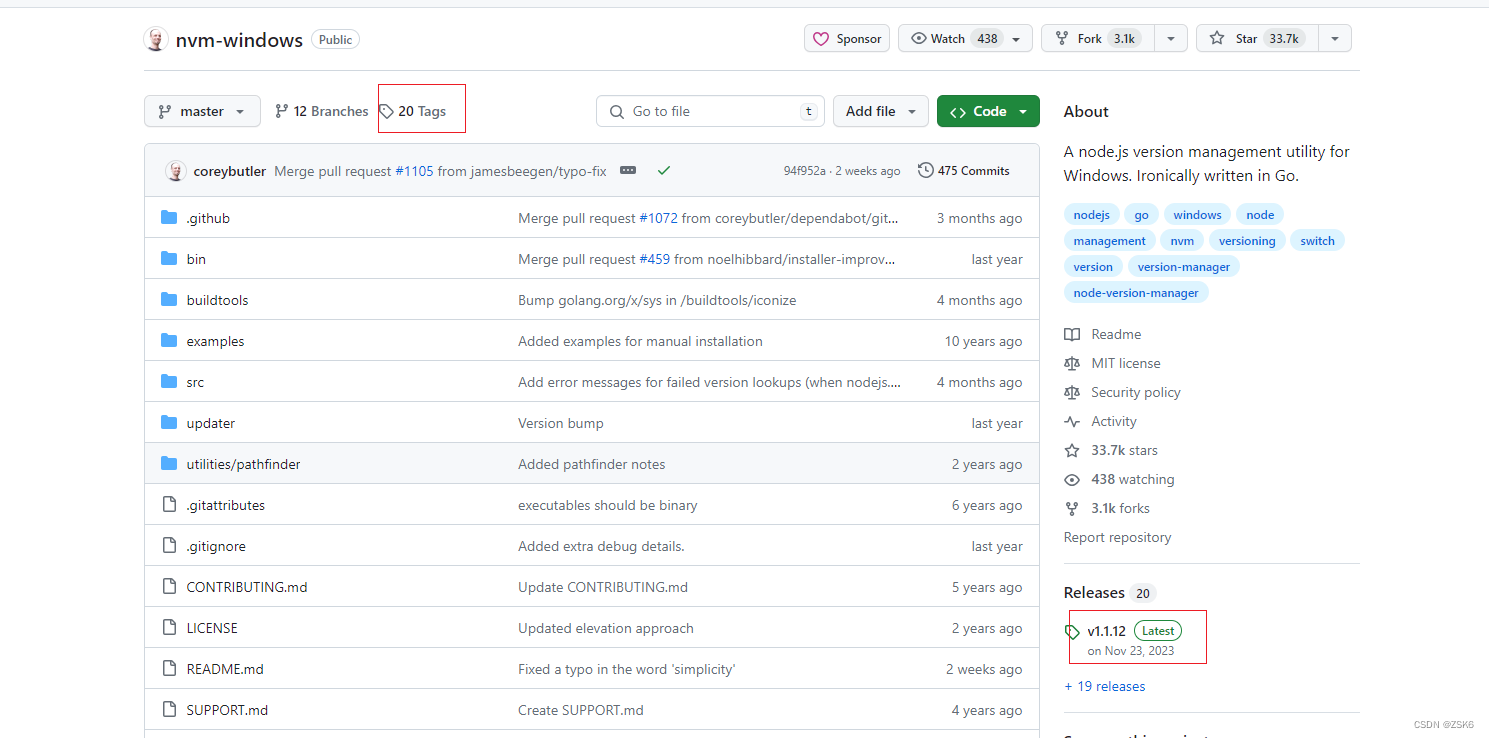Click the src folder icon
The width and height of the screenshot is (1489, 738).
(x=169, y=382)
